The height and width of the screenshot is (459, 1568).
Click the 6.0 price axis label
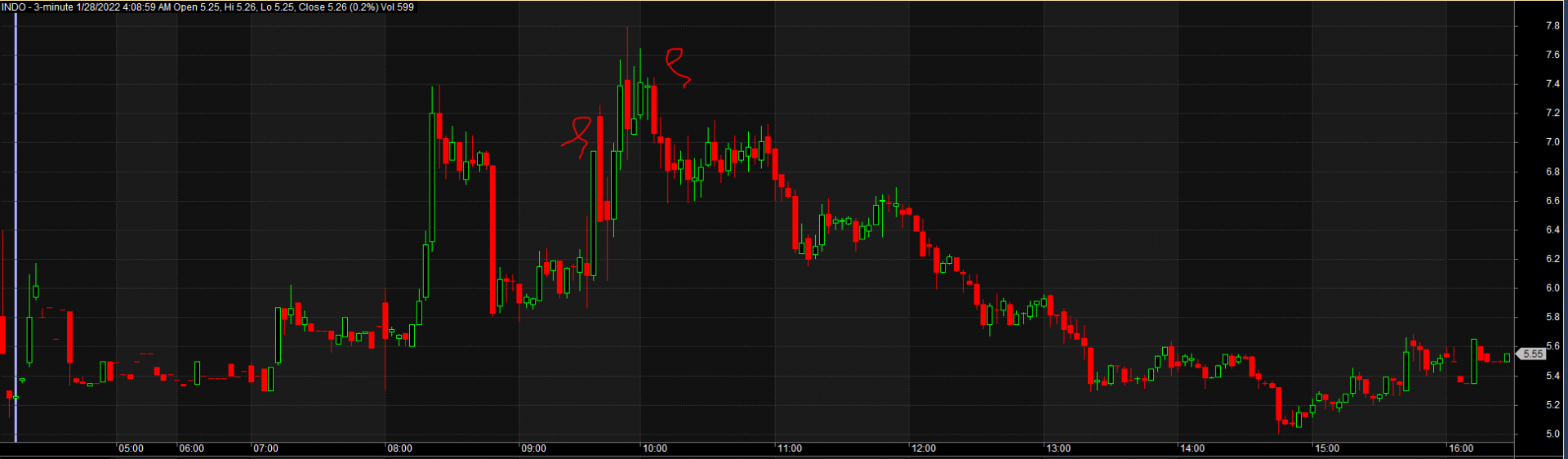(1552, 288)
